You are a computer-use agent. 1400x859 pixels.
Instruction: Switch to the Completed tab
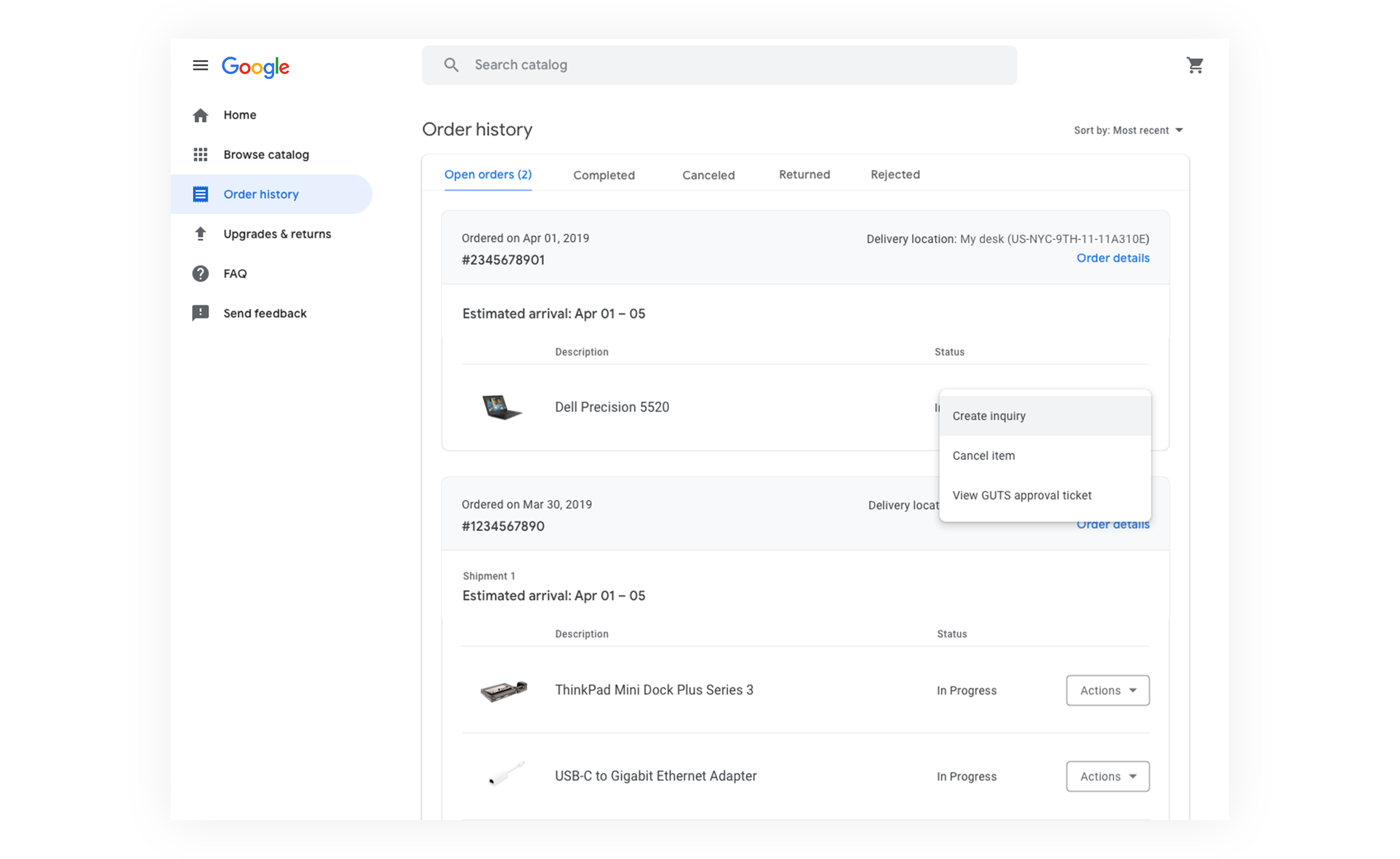click(x=604, y=175)
